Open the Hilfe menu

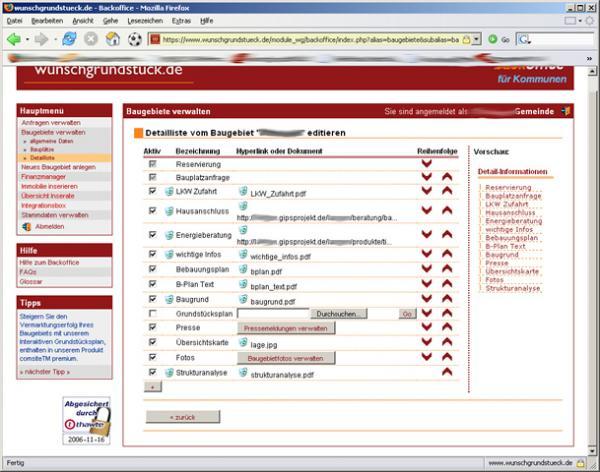207,21
